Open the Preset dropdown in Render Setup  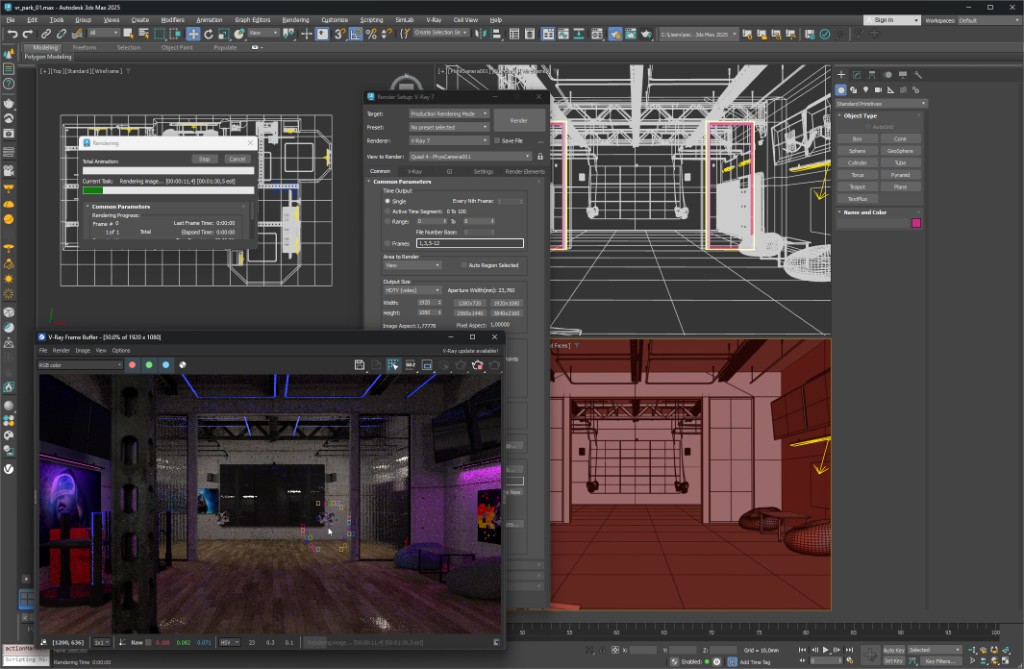click(448, 127)
